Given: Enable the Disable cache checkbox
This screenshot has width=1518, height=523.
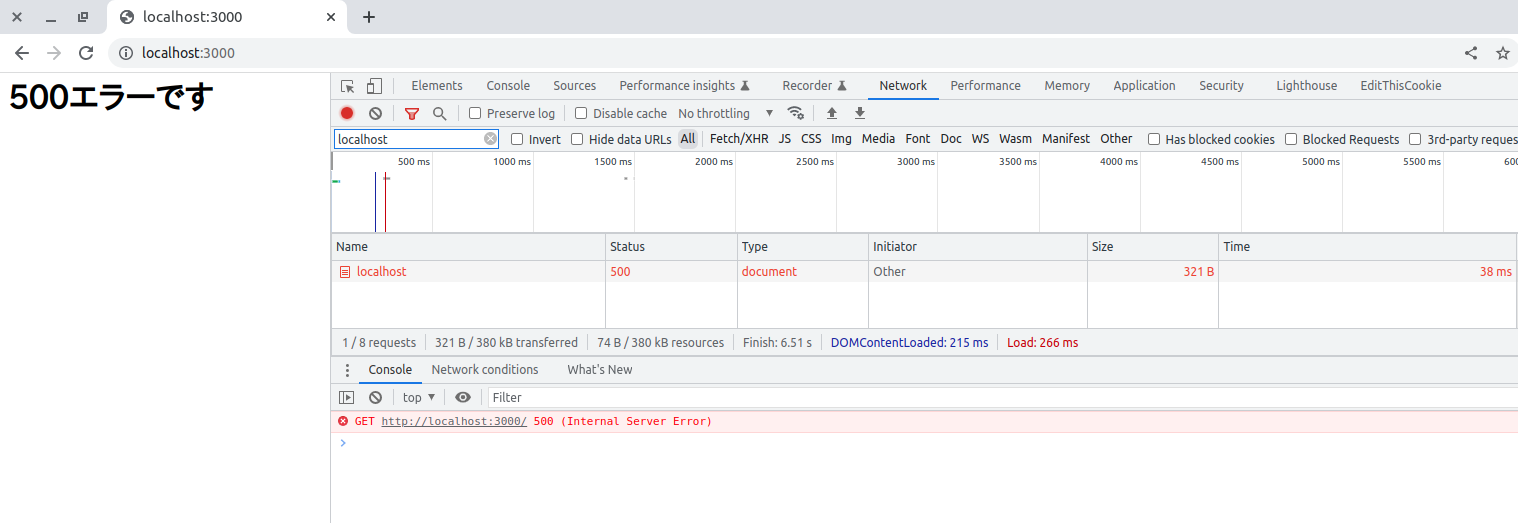Looking at the screenshot, I should coord(581,114).
